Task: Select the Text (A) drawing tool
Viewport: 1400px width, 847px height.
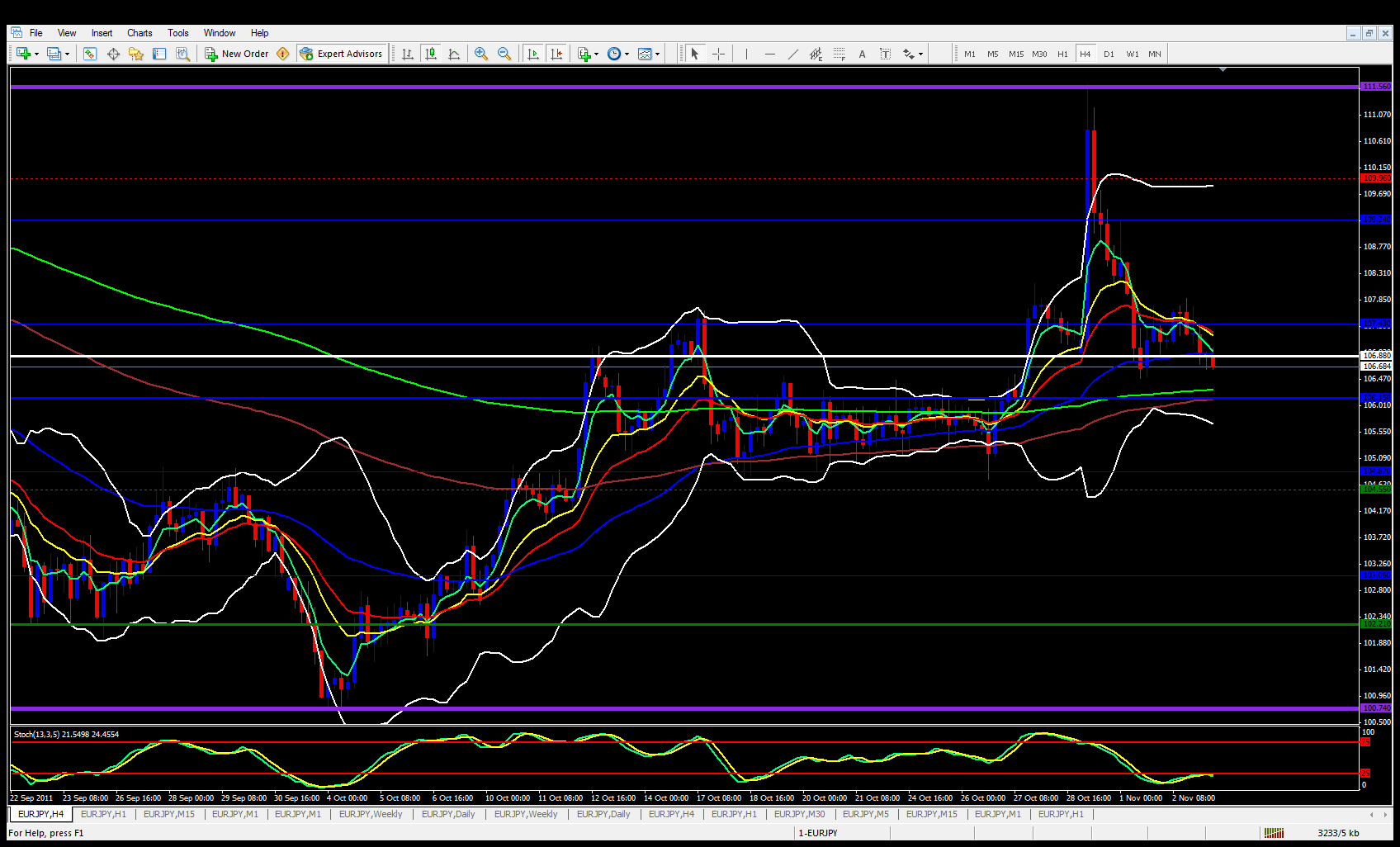Action: [x=862, y=54]
